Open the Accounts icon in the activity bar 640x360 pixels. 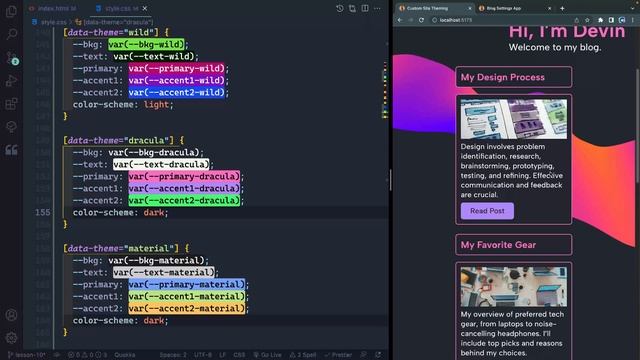[x=11, y=315]
